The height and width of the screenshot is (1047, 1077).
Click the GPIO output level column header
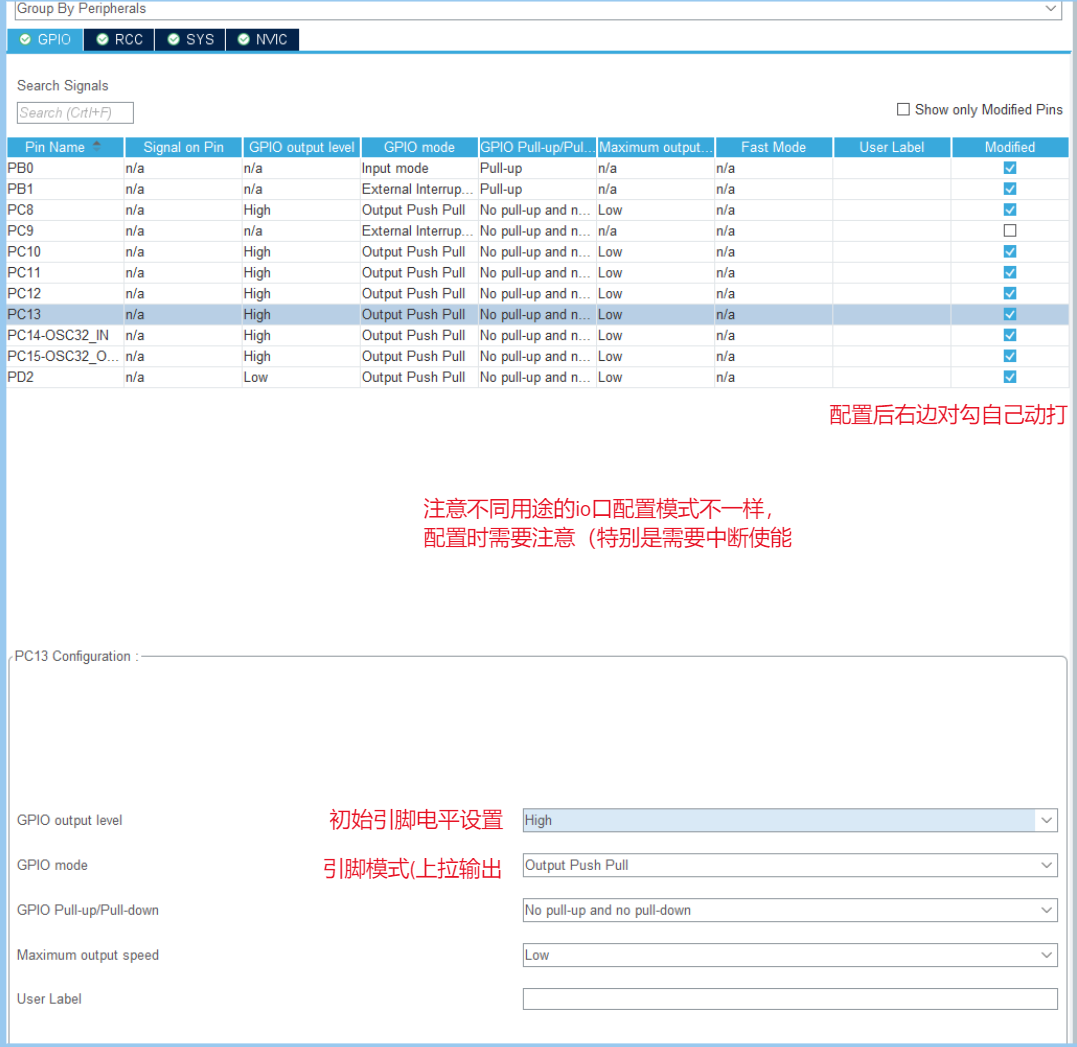[302, 147]
